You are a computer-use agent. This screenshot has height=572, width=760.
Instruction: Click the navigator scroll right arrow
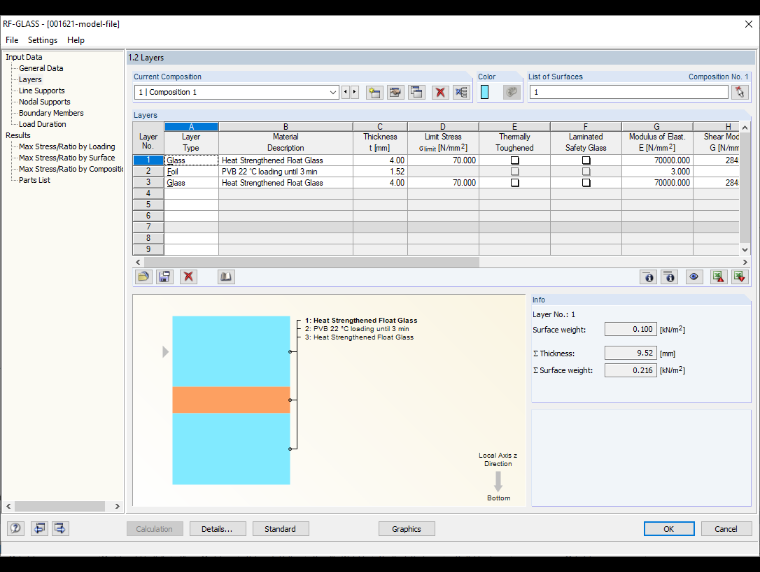117,506
